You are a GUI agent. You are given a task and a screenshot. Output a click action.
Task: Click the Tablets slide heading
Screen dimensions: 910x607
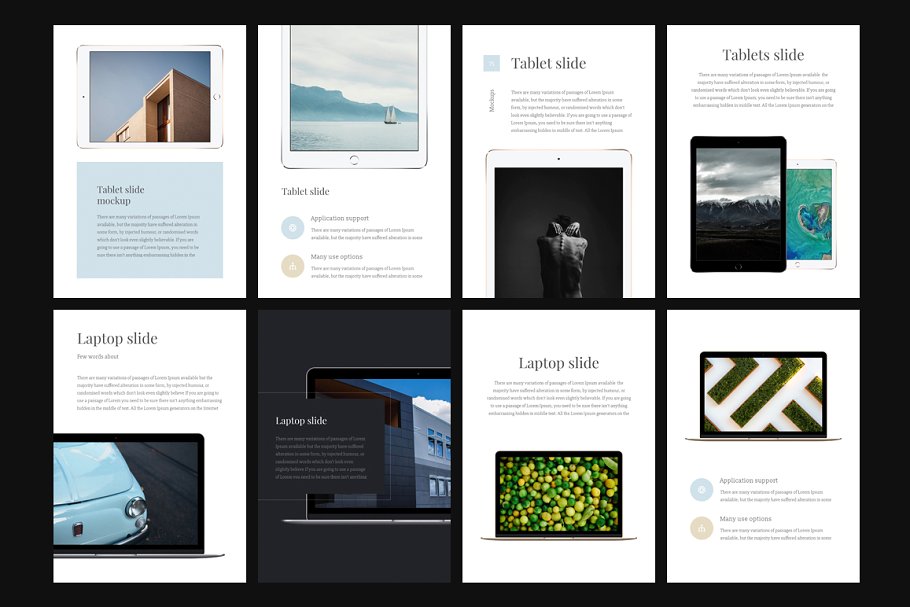pyautogui.click(x=763, y=55)
